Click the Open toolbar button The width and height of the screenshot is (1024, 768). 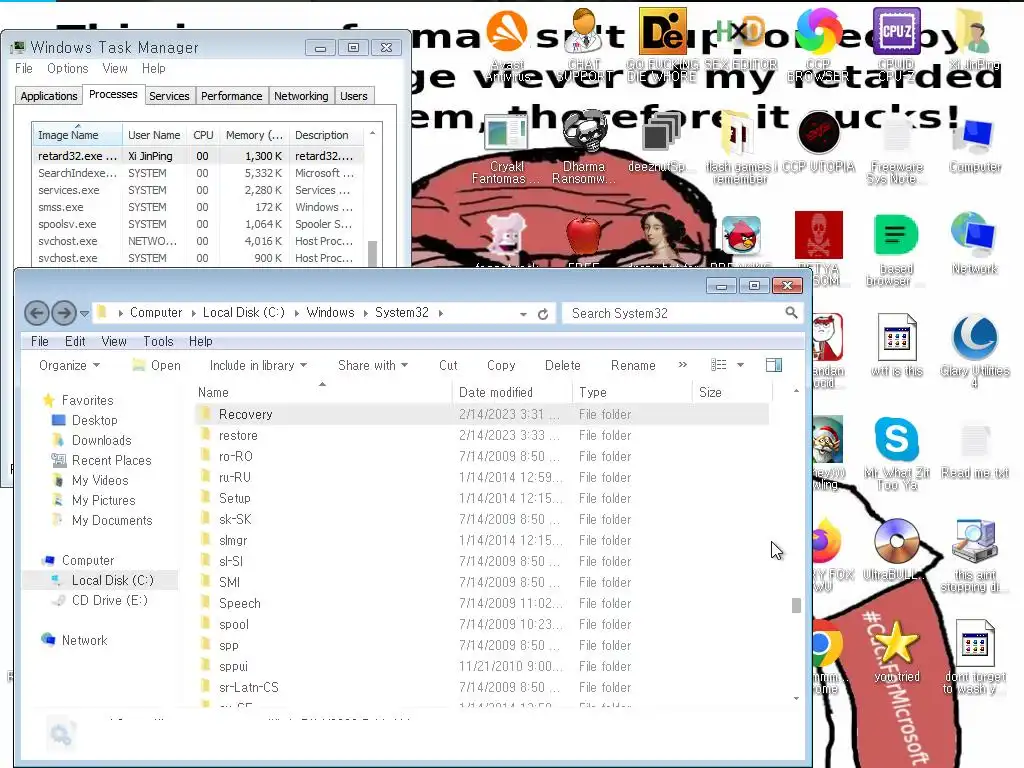pos(157,366)
